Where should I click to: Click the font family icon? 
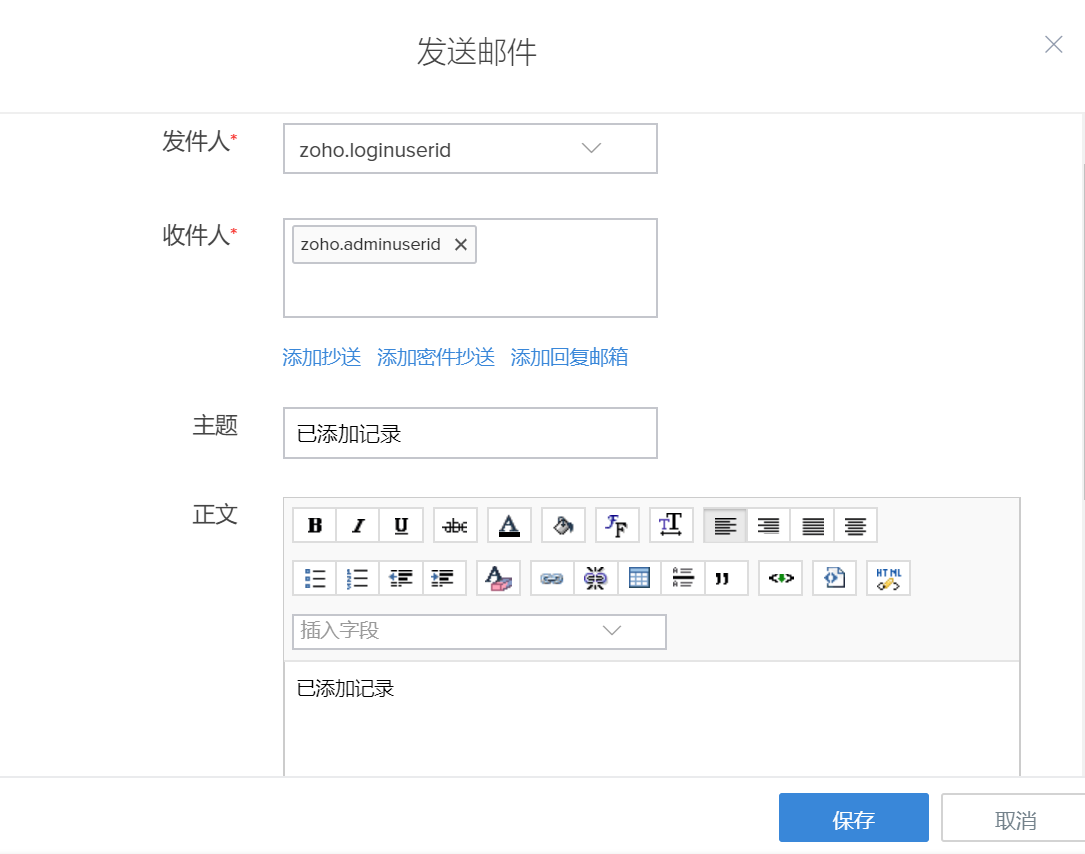[x=617, y=525]
